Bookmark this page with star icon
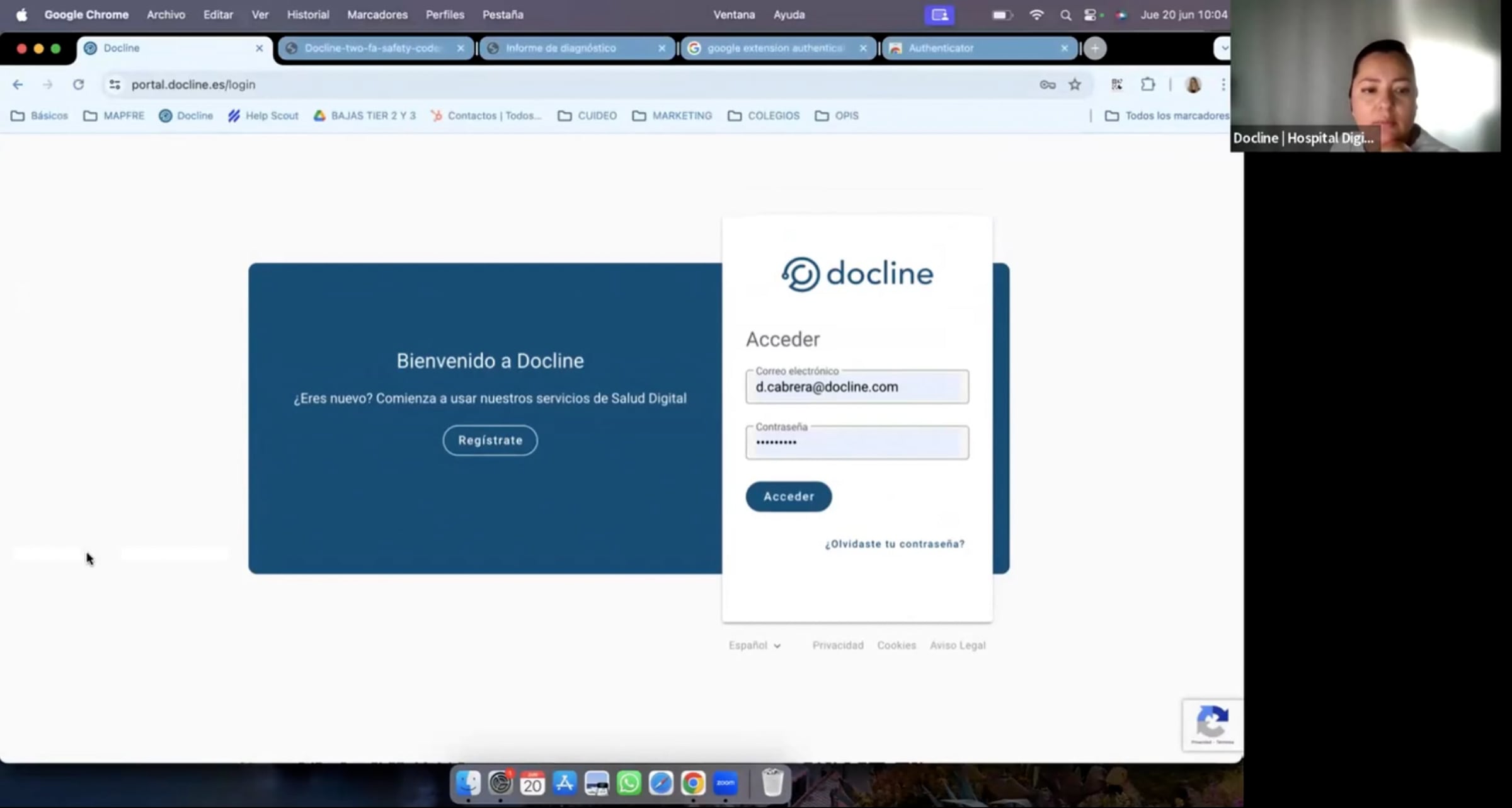This screenshot has height=808, width=1512. tap(1075, 84)
